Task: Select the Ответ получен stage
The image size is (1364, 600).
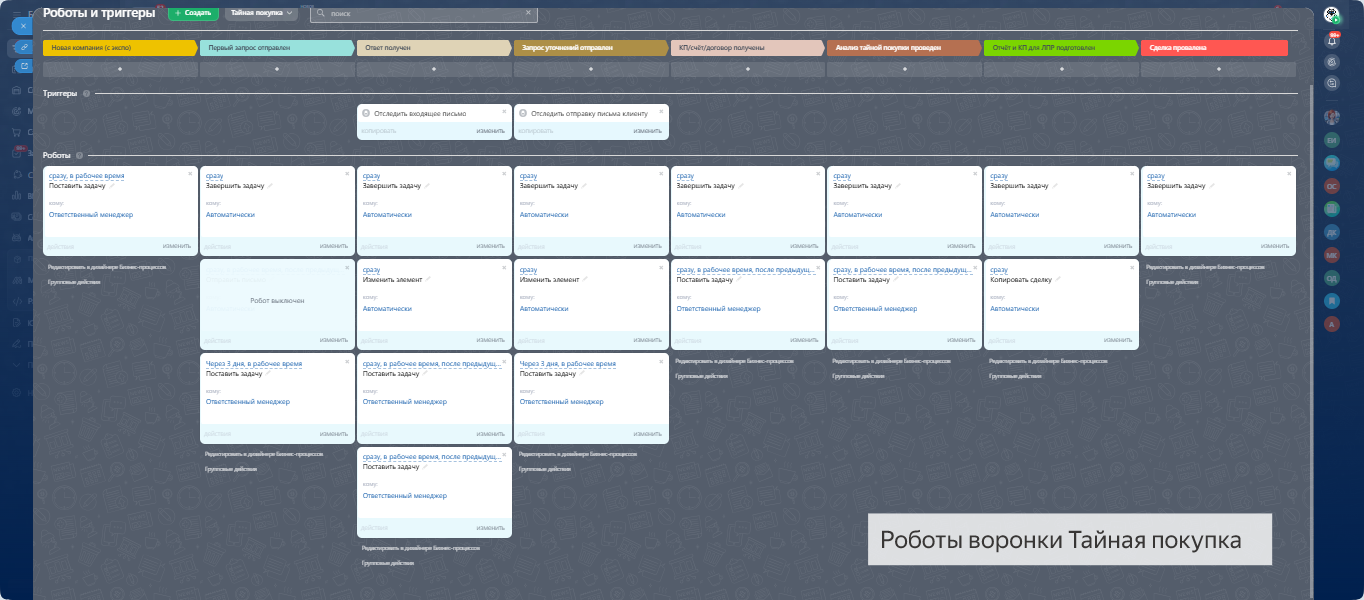Action: point(432,47)
